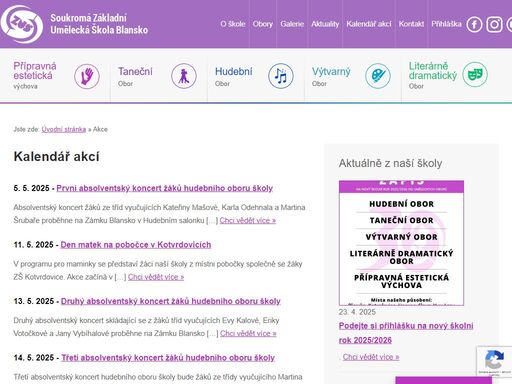Open the Galerie menu item
Viewport: 512px width, 384px height.
(x=292, y=24)
